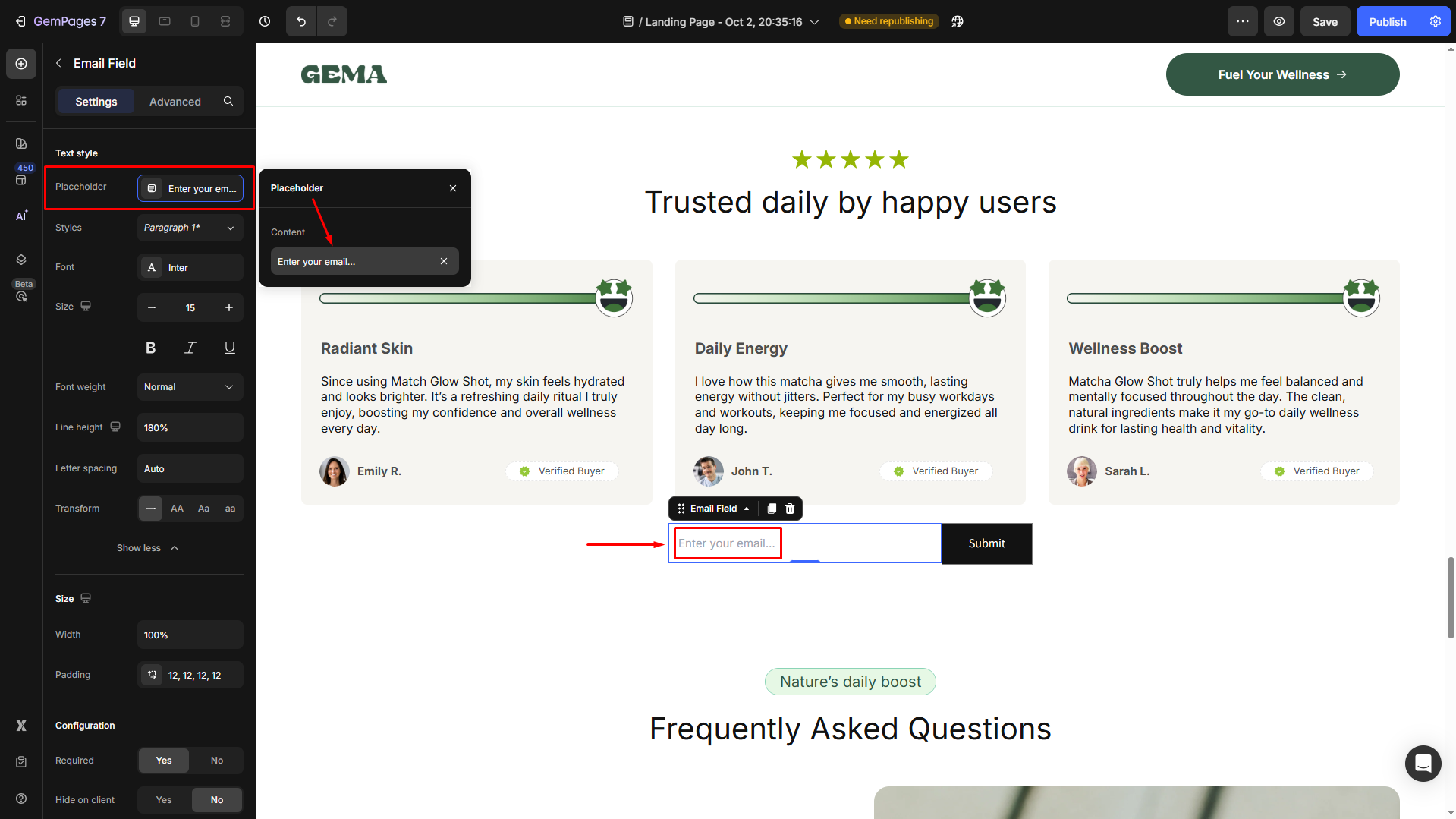This screenshot has width=1456, height=819.
Task: Select the Settings tab
Action: (x=96, y=102)
